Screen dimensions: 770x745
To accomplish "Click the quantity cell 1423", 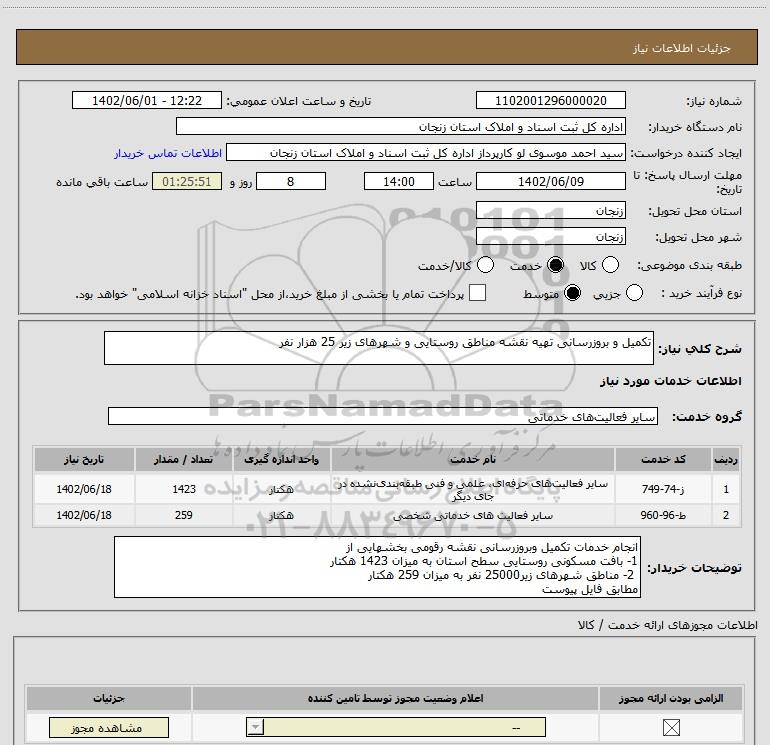I will pyautogui.click(x=183, y=489).
